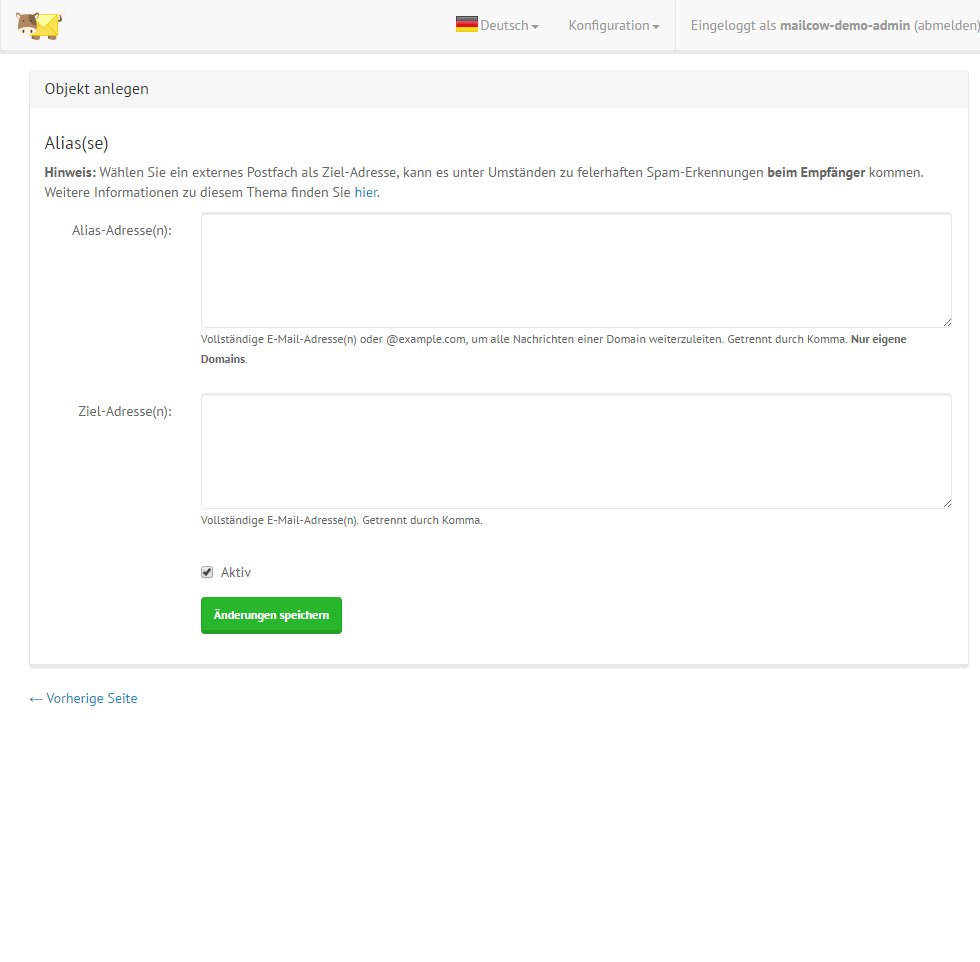Click the Ziel-Adresse(n) field label
The height and width of the screenshot is (962, 980).
click(125, 411)
